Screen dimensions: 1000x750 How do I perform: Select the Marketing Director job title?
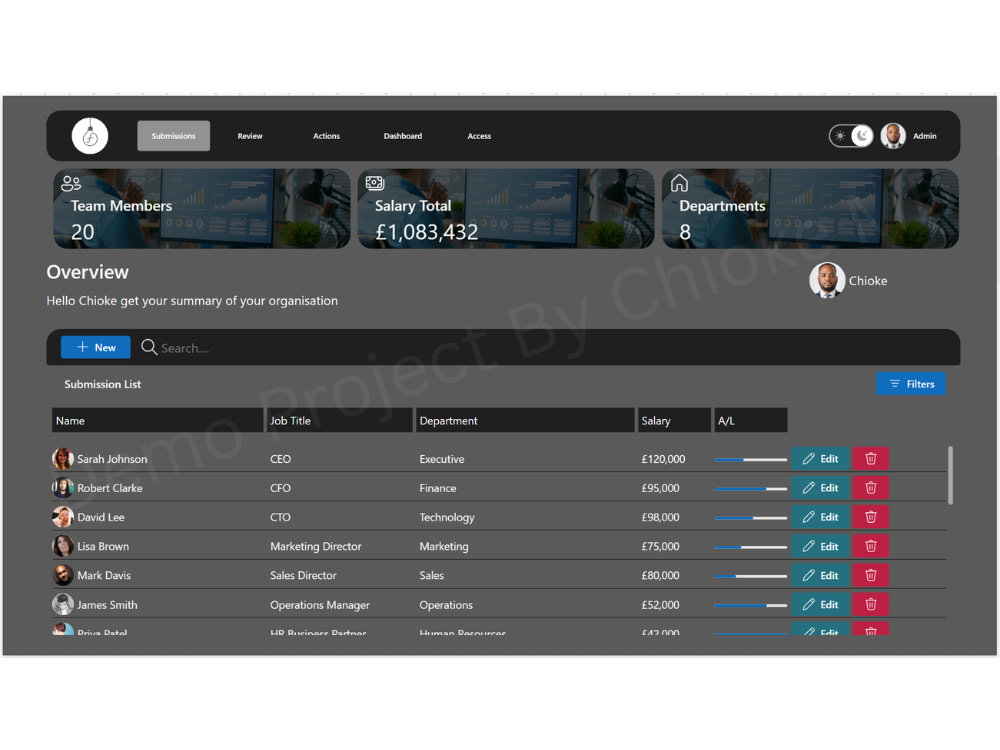click(x=316, y=546)
